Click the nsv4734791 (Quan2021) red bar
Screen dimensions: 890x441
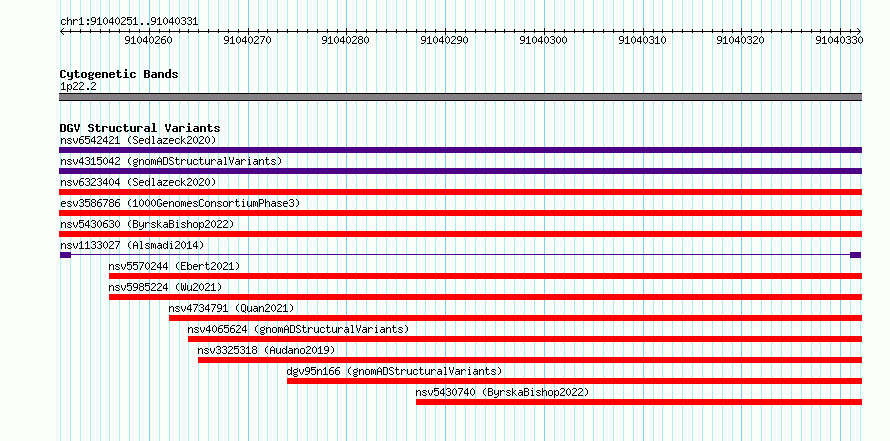click(x=515, y=318)
